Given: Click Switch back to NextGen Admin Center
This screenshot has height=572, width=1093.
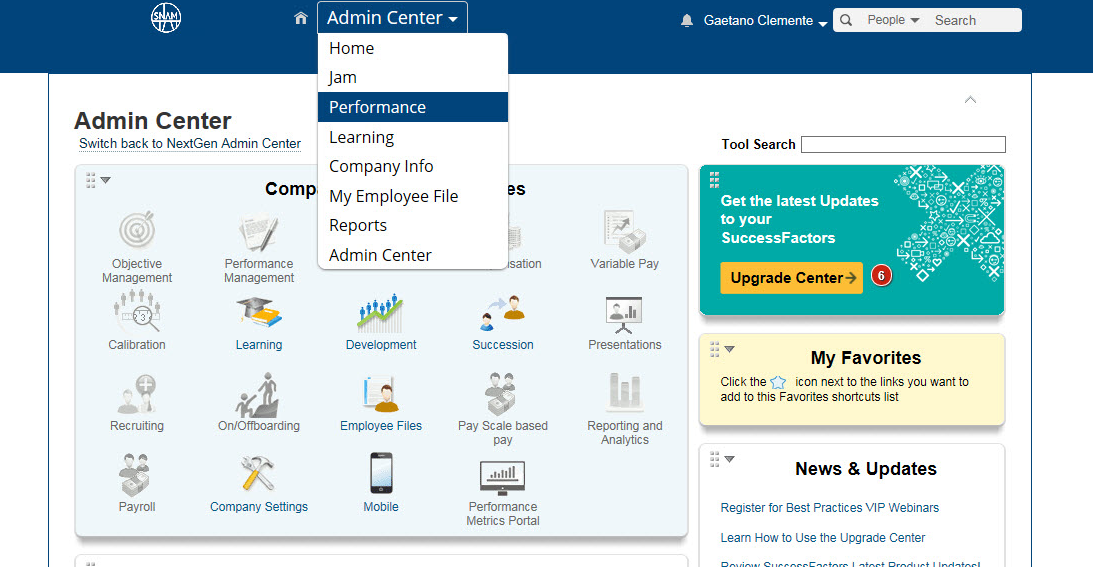Looking at the screenshot, I should [190, 144].
